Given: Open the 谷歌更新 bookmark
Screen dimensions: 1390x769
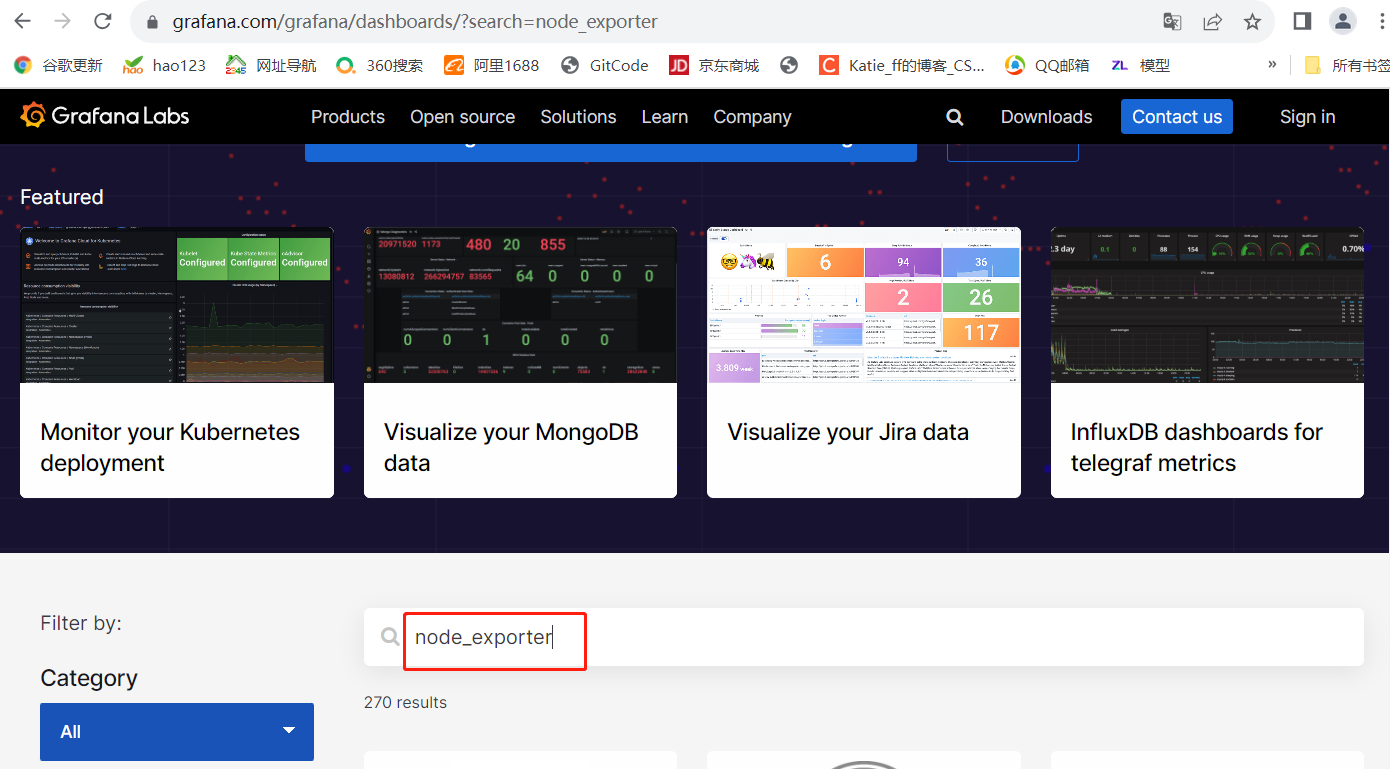Looking at the screenshot, I should pyautogui.click(x=58, y=65).
